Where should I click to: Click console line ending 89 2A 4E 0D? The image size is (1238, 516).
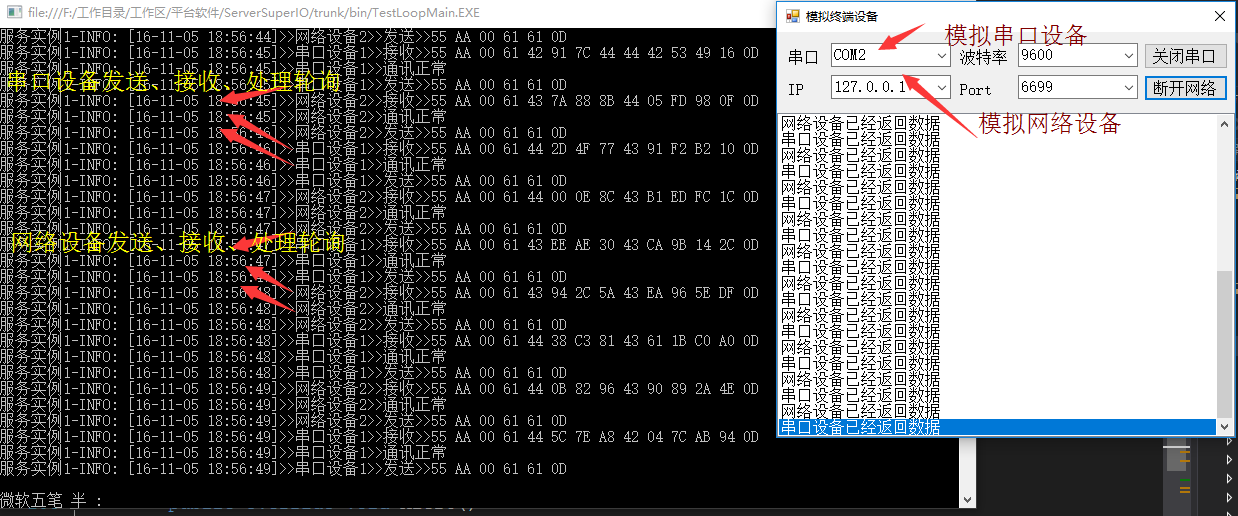click(379, 389)
